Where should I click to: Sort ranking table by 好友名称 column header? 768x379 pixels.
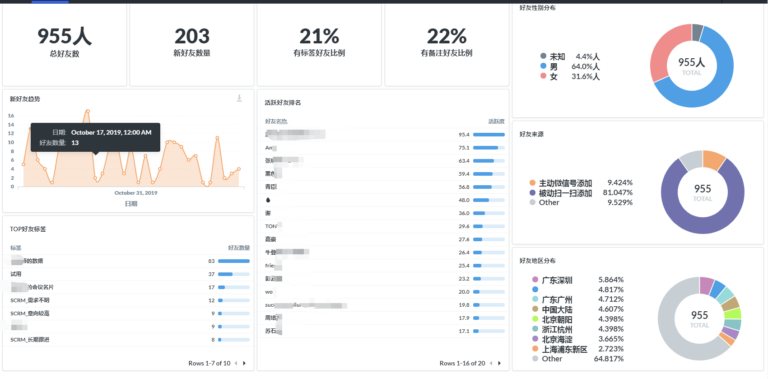click(x=276, y=121)
